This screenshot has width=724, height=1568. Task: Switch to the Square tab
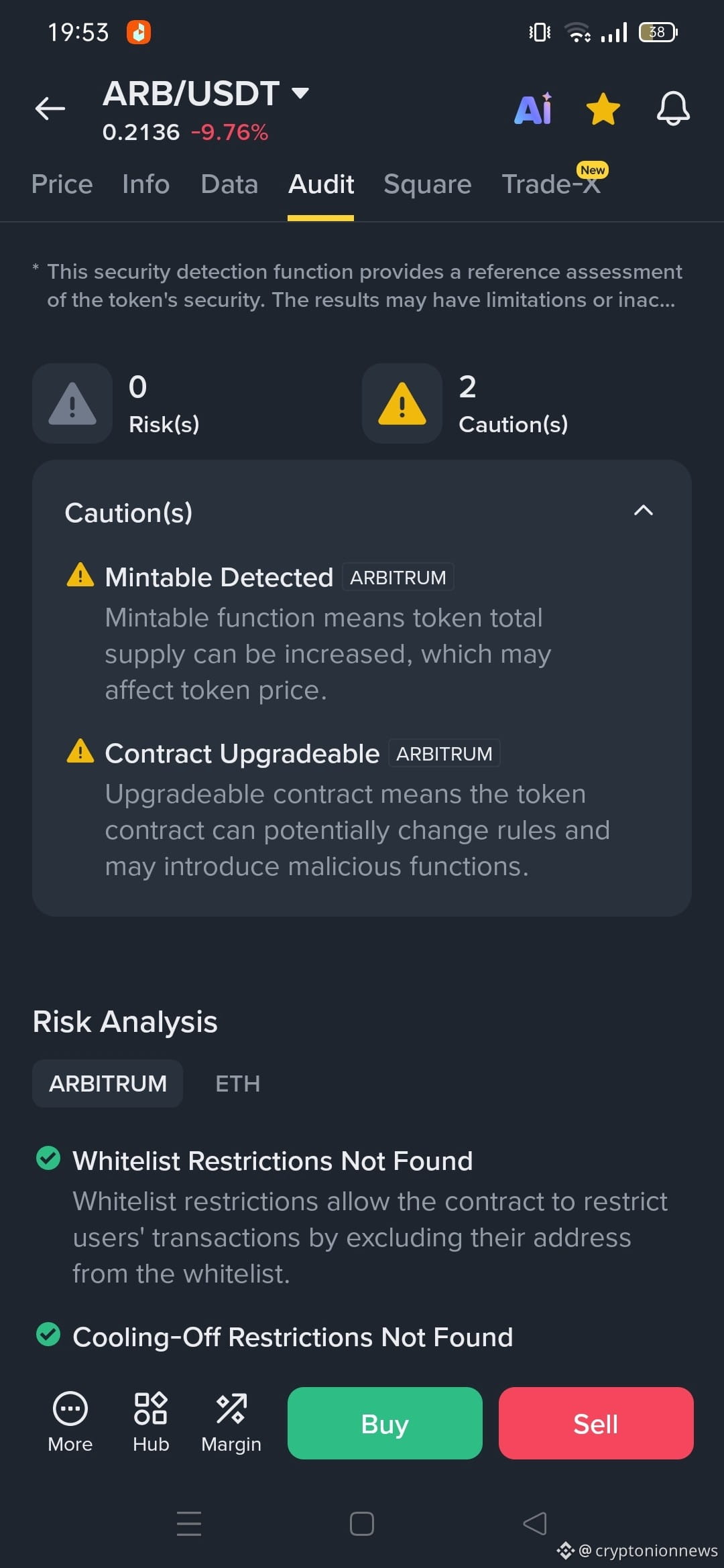(428, 184)
